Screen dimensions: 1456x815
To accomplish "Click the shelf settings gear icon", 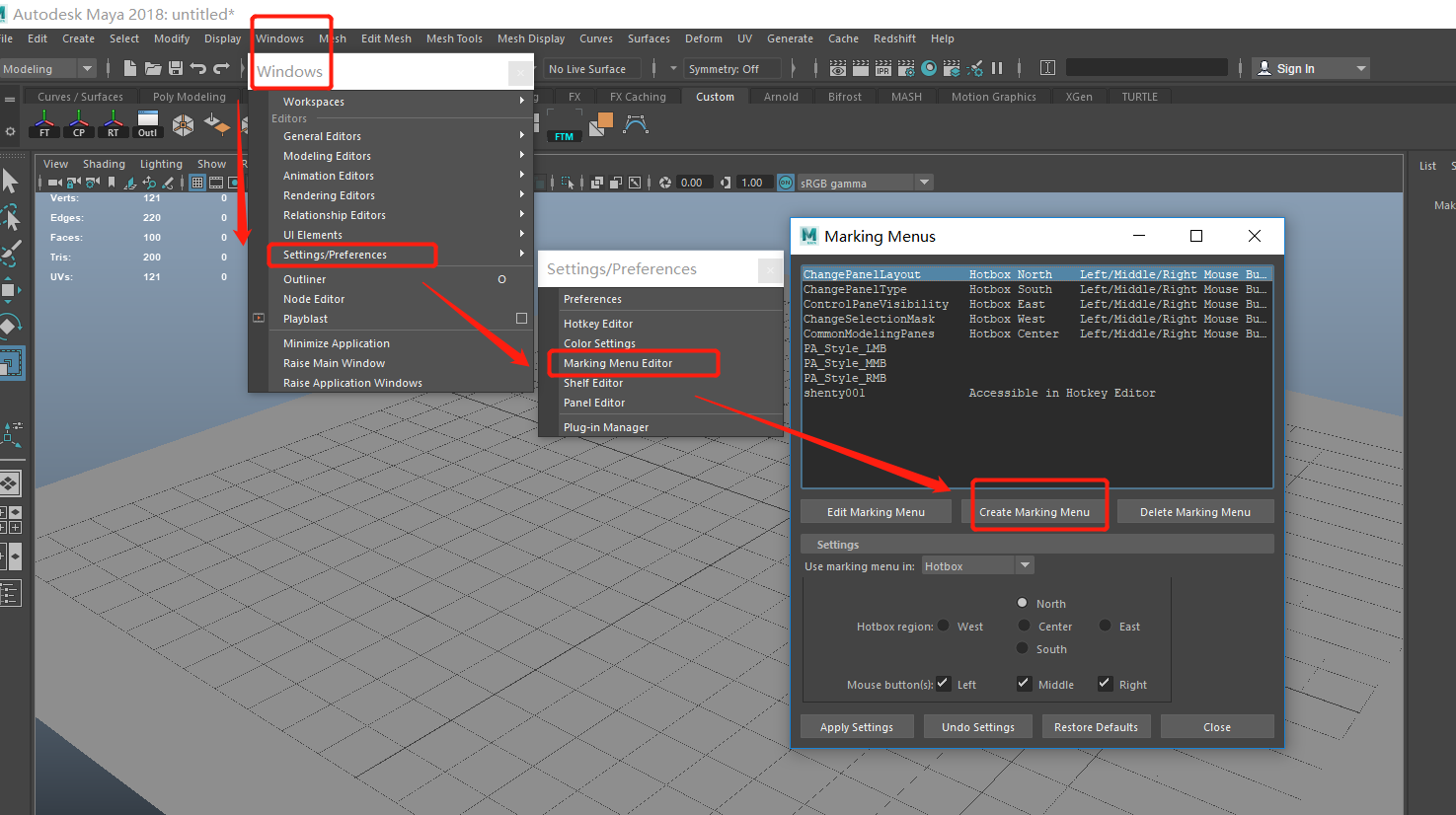I will pyautogui.click(x=11, y=130).
